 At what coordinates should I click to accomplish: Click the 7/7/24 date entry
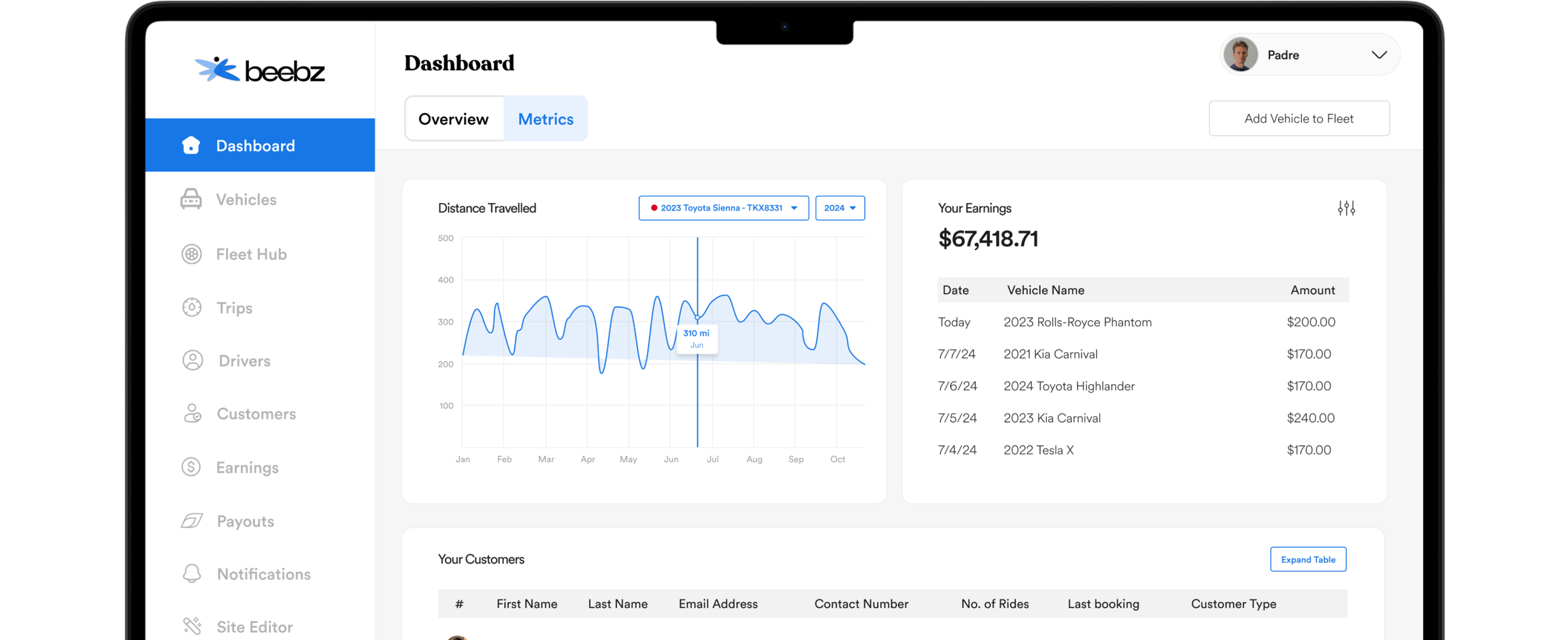point(957,354)
